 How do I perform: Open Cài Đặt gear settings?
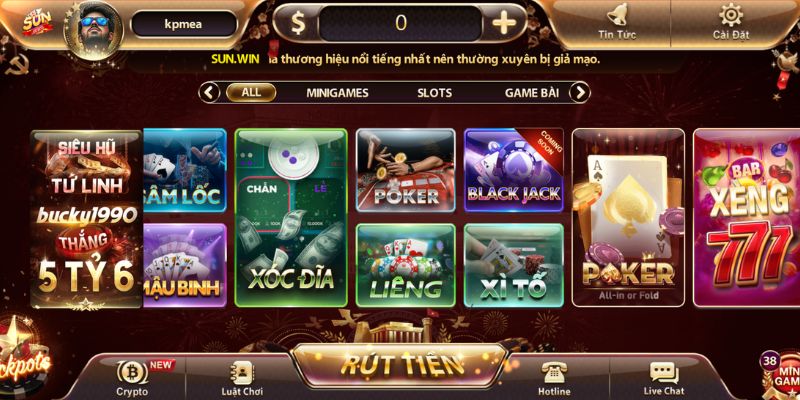(x=731, y=15)
